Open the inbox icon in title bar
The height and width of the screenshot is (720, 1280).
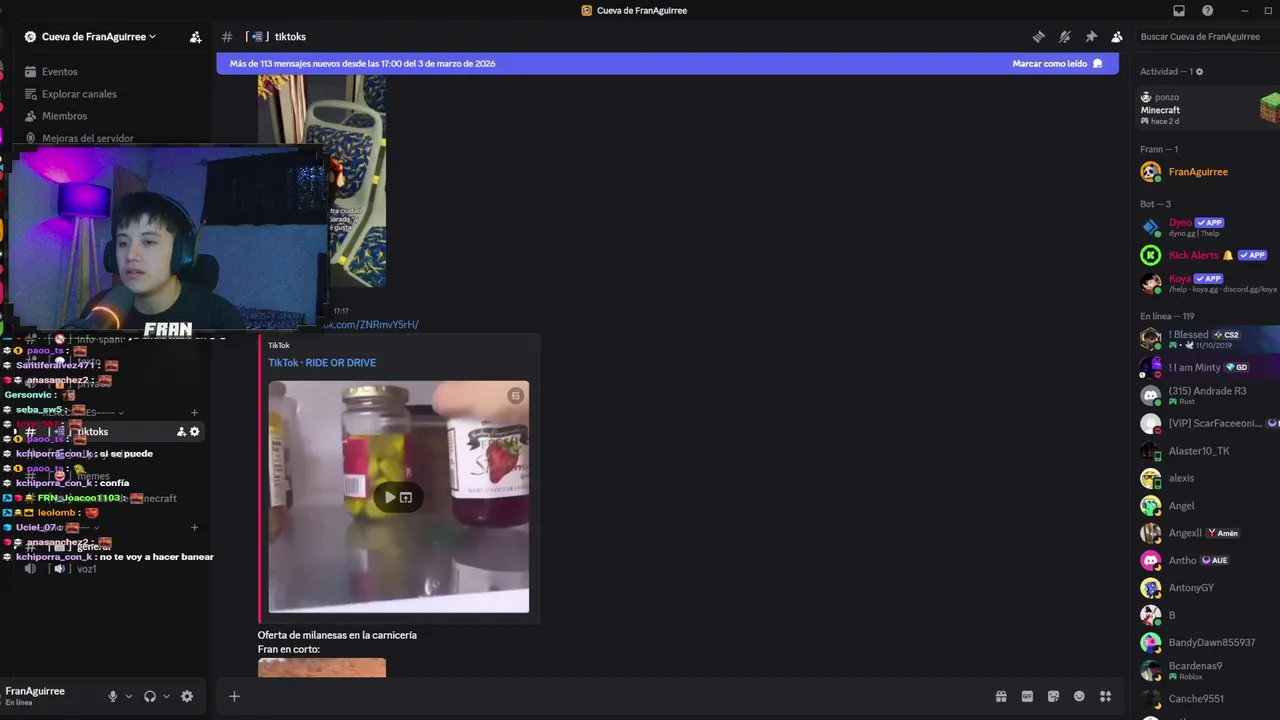(1179, 10)
